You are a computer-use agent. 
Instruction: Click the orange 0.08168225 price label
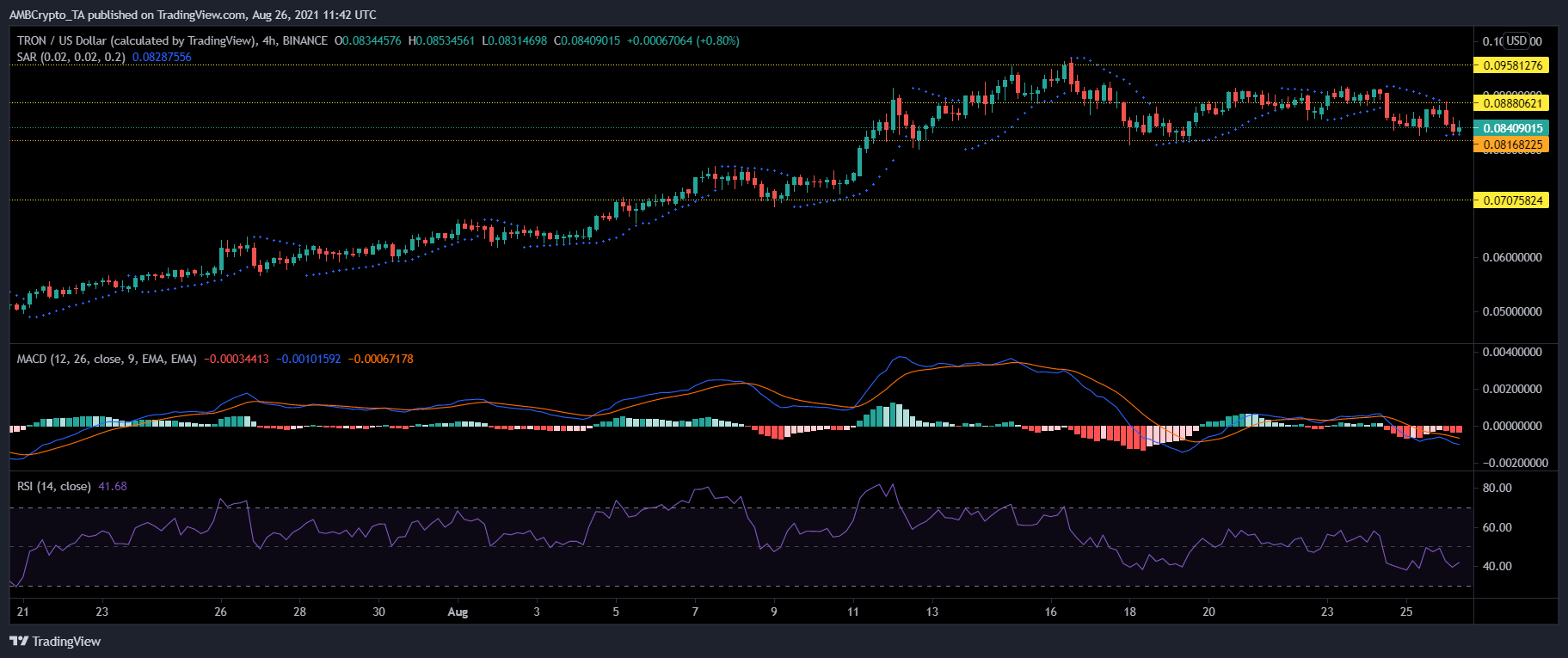[x=1513, y=145]
